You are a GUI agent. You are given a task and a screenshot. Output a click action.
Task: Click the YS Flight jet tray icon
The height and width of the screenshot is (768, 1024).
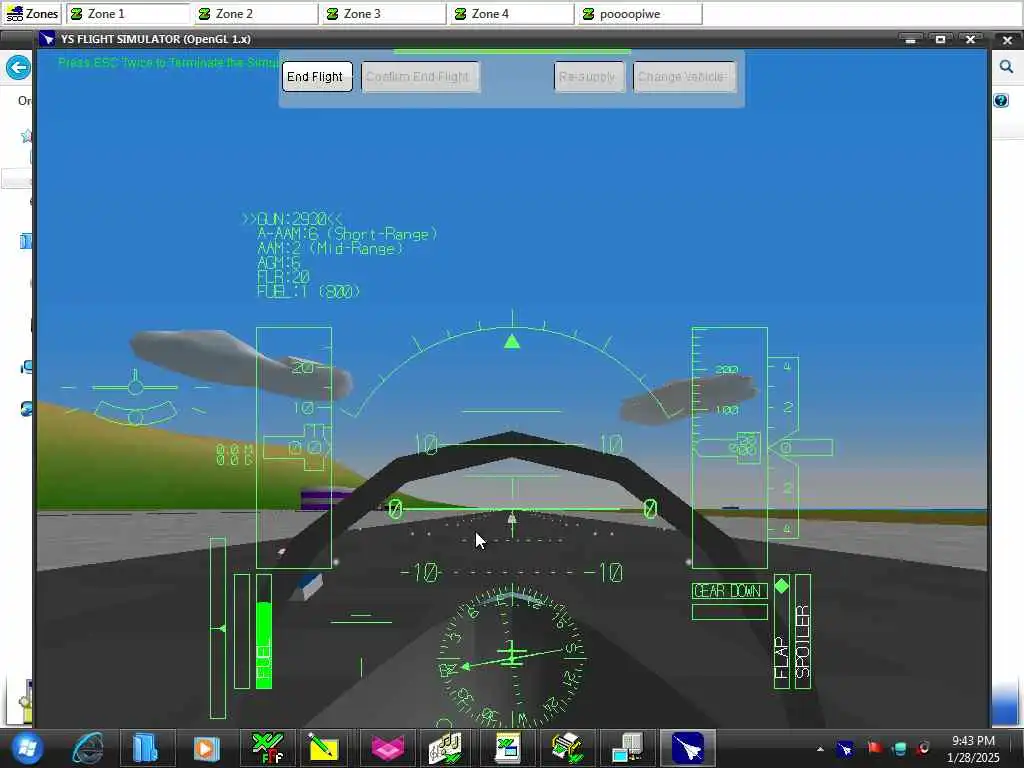coord(846,748)
